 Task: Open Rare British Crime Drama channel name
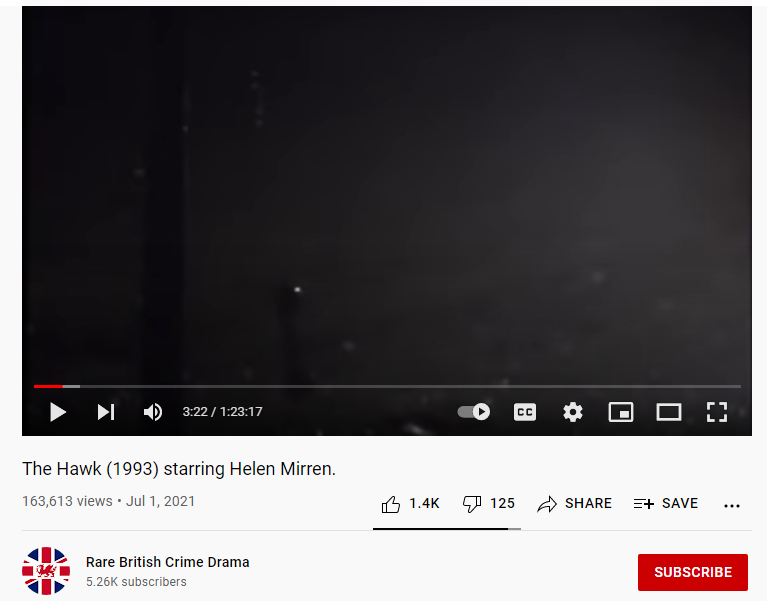click(167, 562)
